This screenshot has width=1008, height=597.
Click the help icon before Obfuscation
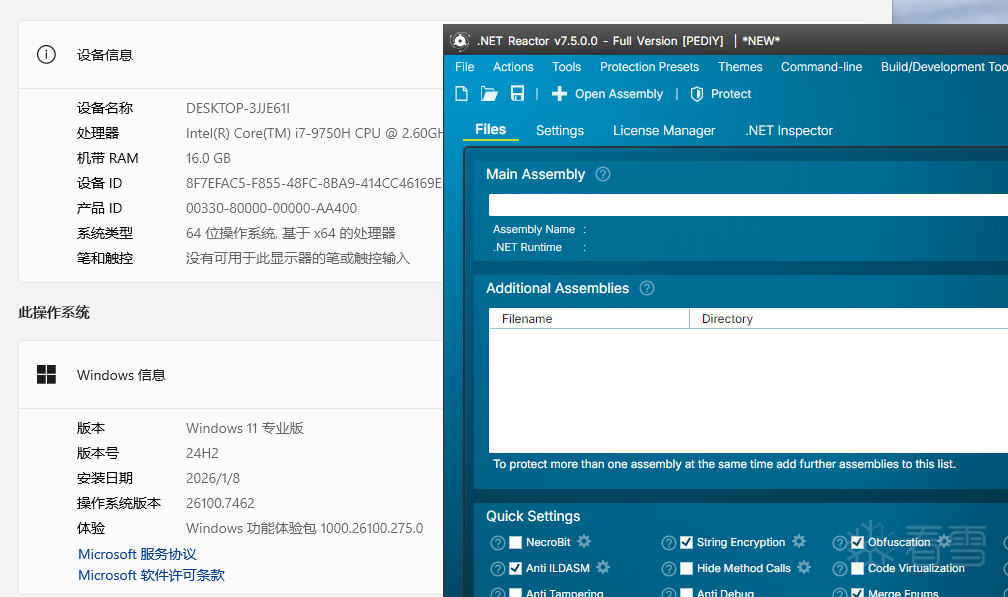(x=840, y=543)
